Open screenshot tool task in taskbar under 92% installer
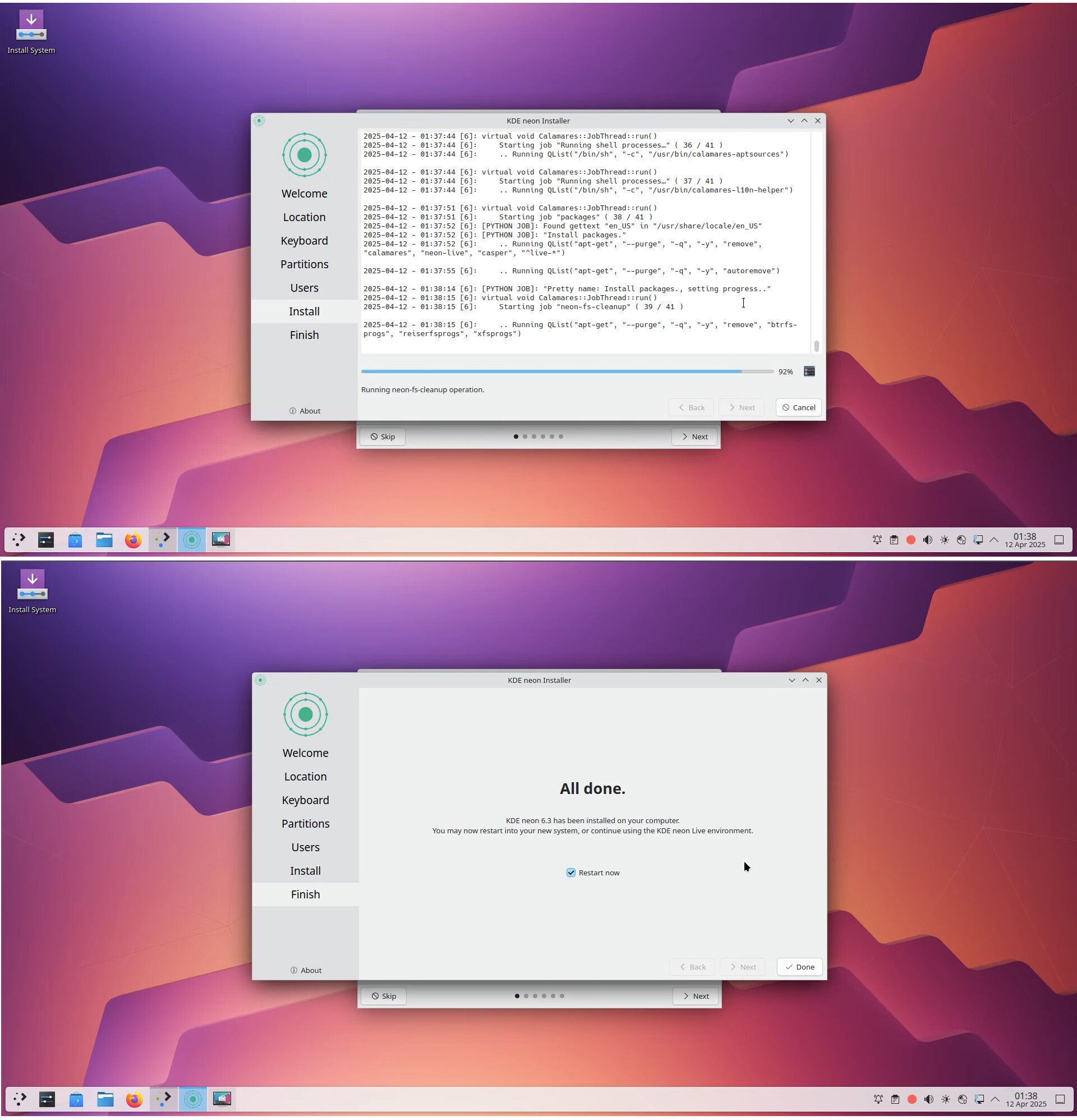Viewport: 1077px width, 1120px height. [220, 539]
